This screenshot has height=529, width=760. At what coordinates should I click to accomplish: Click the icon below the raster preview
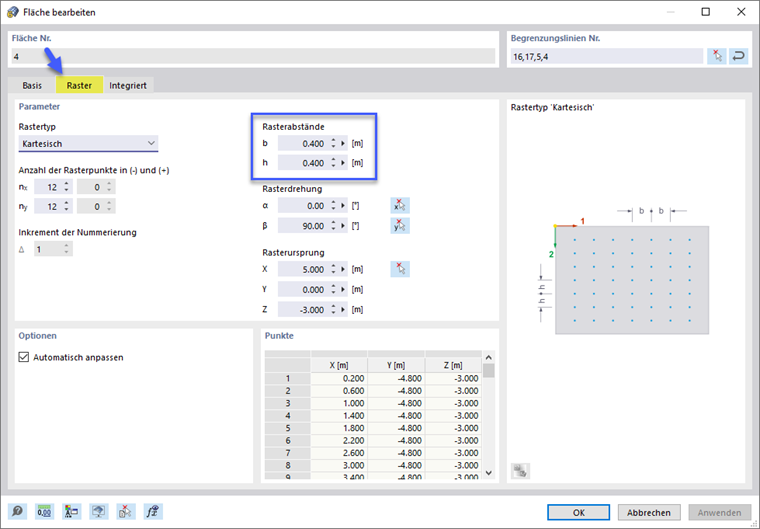coord(520,471)
